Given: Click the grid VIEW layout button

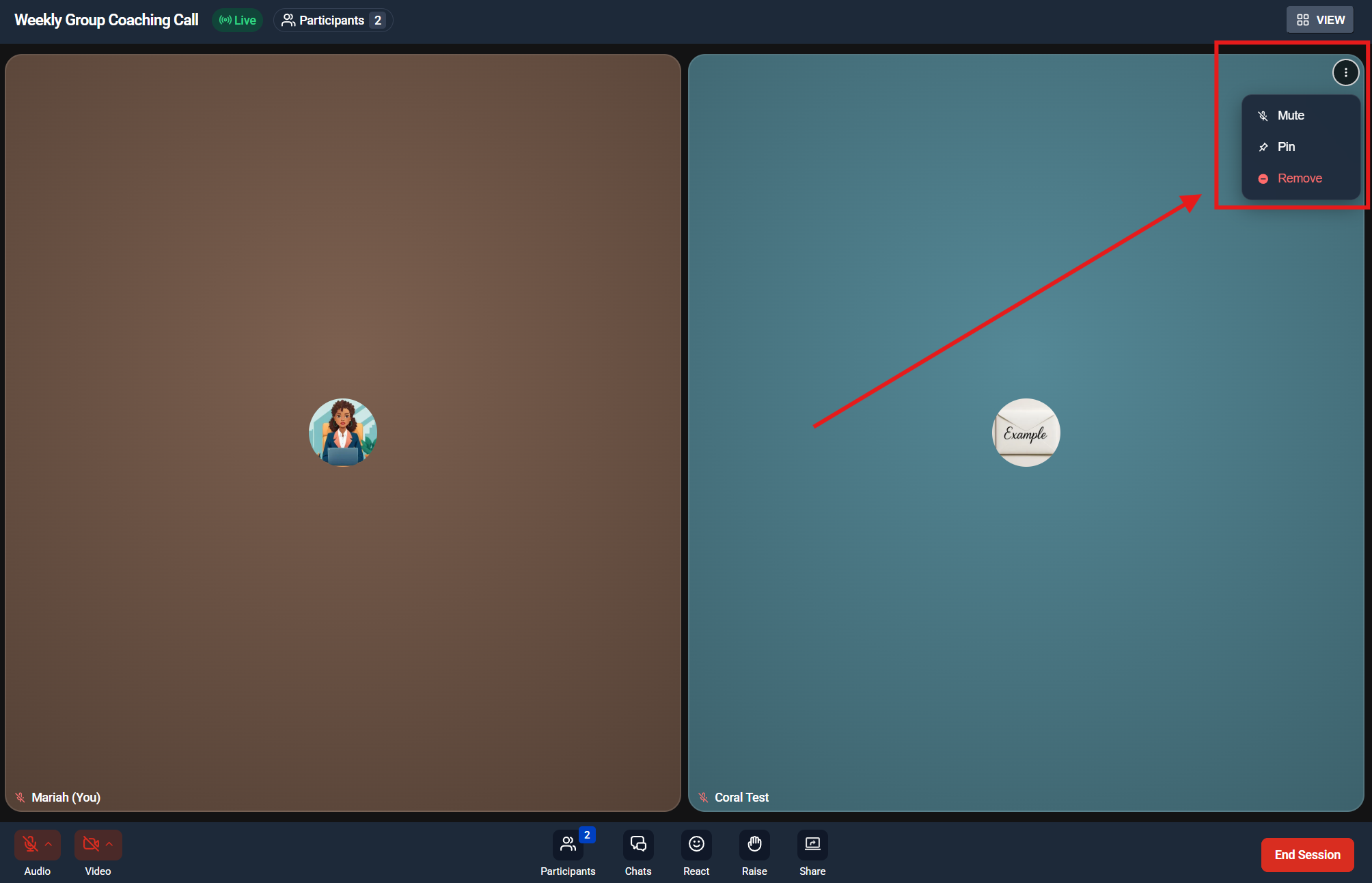Looking at the screenshot, I should [x=1320, y=20].
